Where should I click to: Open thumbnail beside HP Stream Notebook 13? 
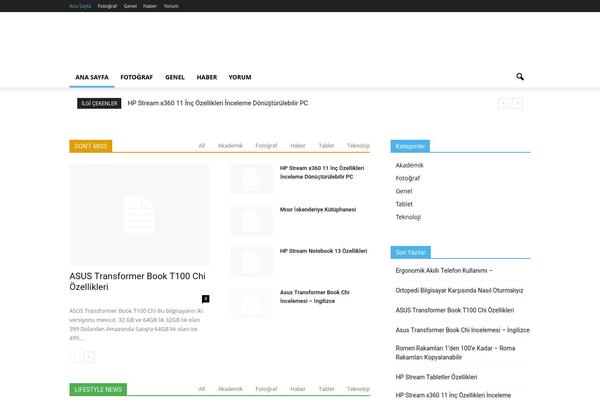click(x=251, y=262)
